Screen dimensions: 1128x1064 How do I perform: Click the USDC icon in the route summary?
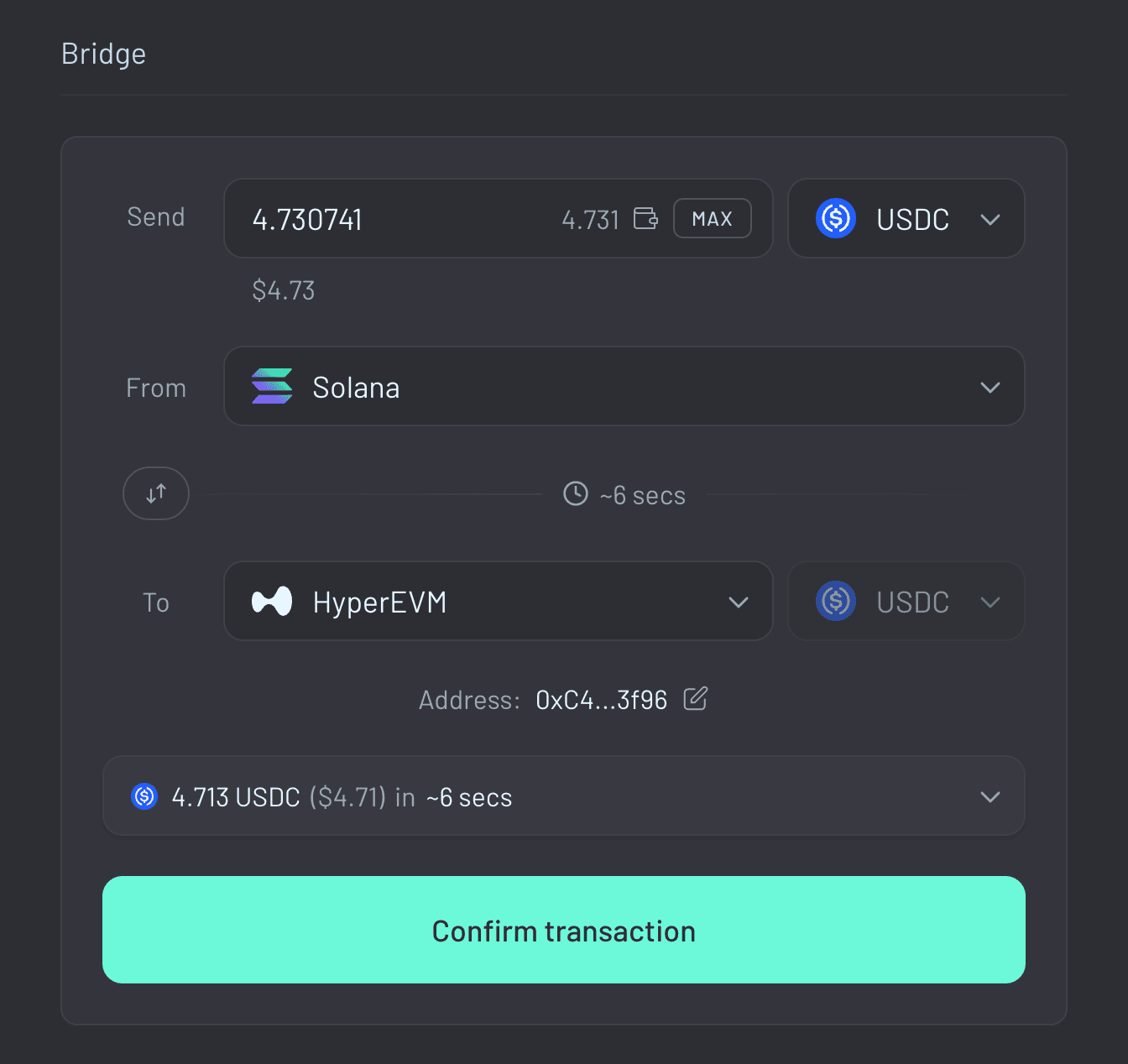144,796
